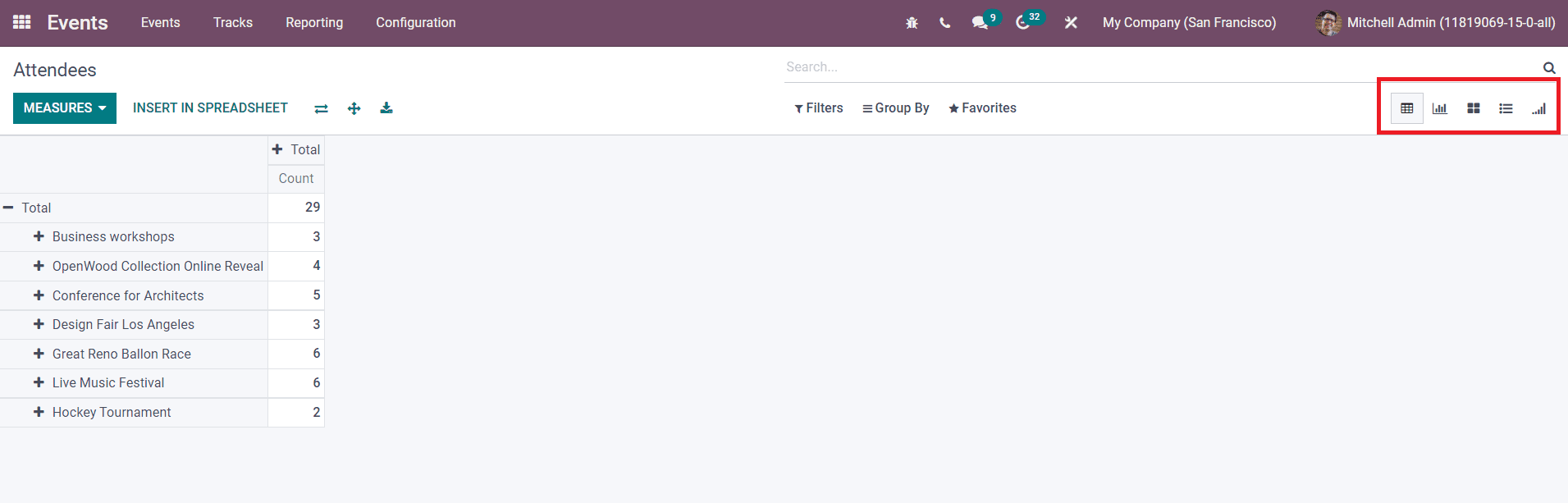Open the Reporting menu
Viewport: 1568px width, 503px height.
[314, 23]
